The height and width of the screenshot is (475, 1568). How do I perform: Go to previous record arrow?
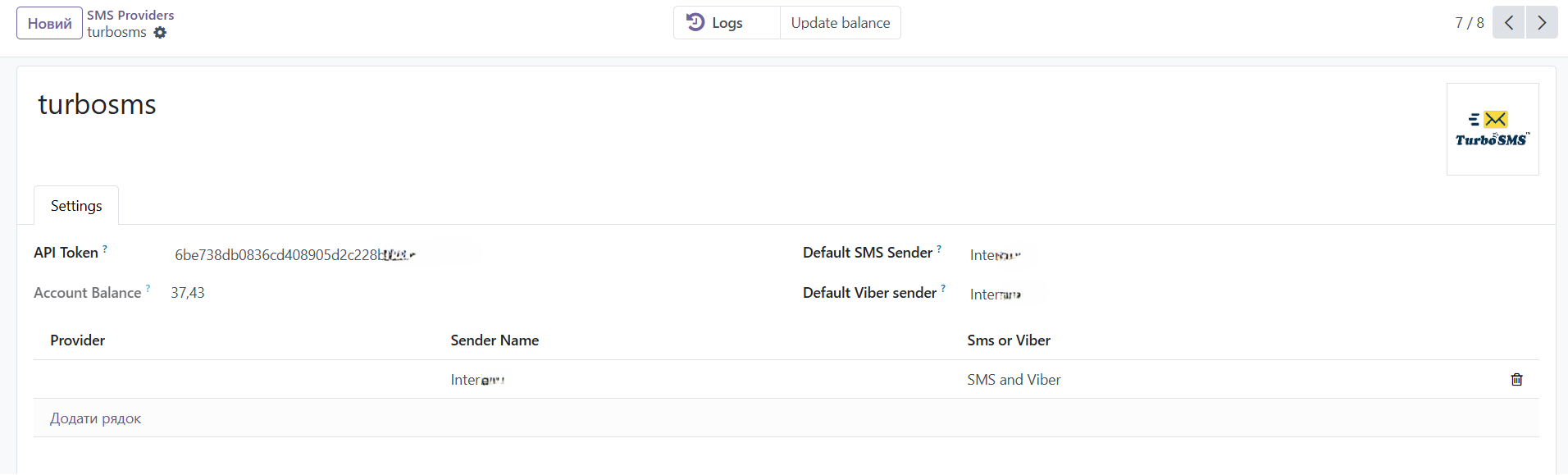(x=1508, y=23)
